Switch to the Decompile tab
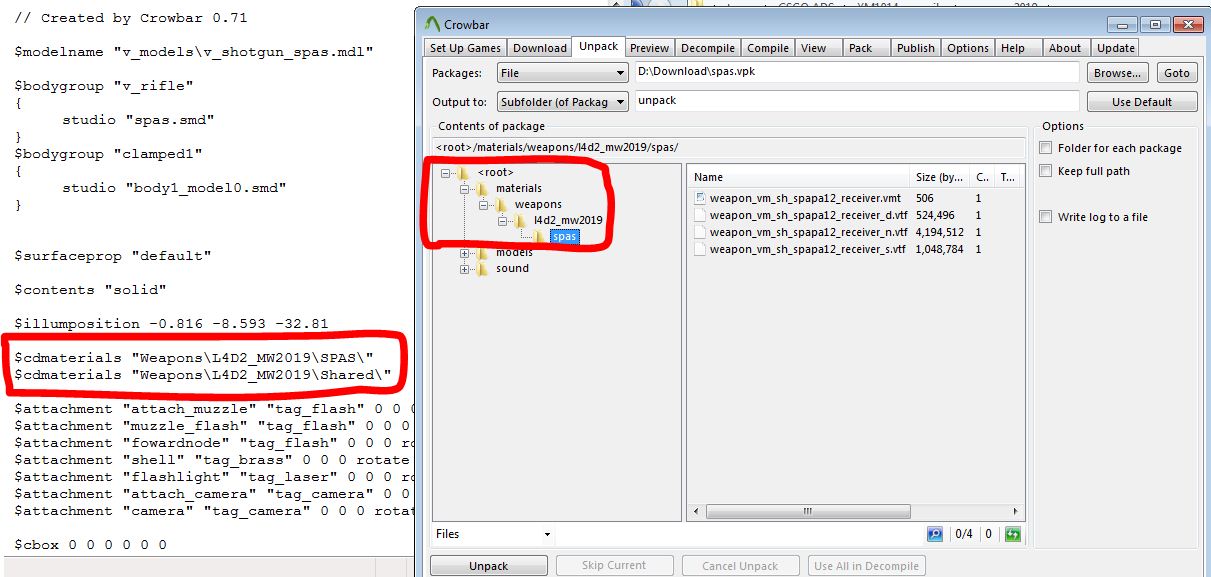The width and height of the screenshot is (1211, 577). [708, 48]
